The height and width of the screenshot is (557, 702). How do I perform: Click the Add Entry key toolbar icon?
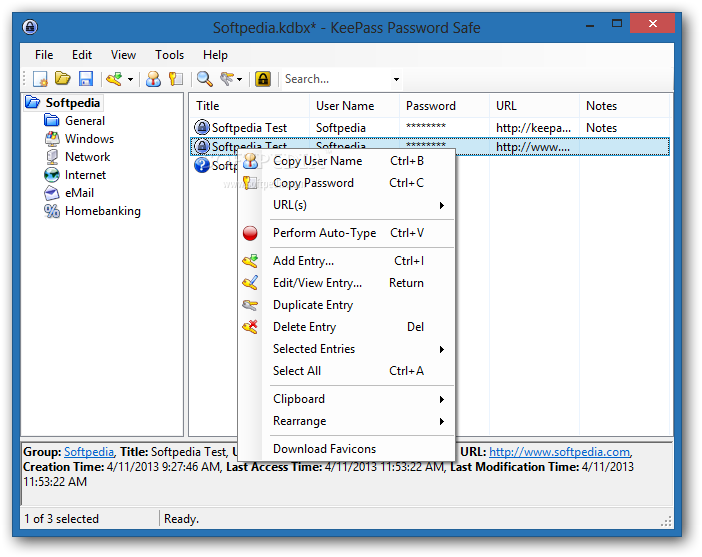tap(114, 79)
